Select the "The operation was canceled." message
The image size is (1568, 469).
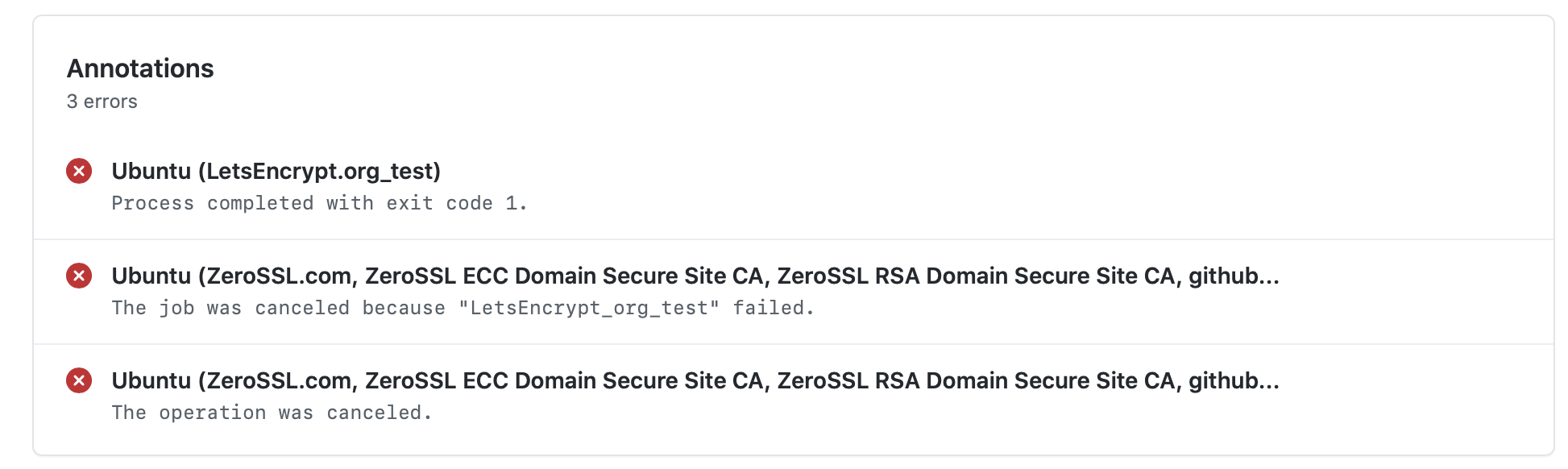pos(272,413)
